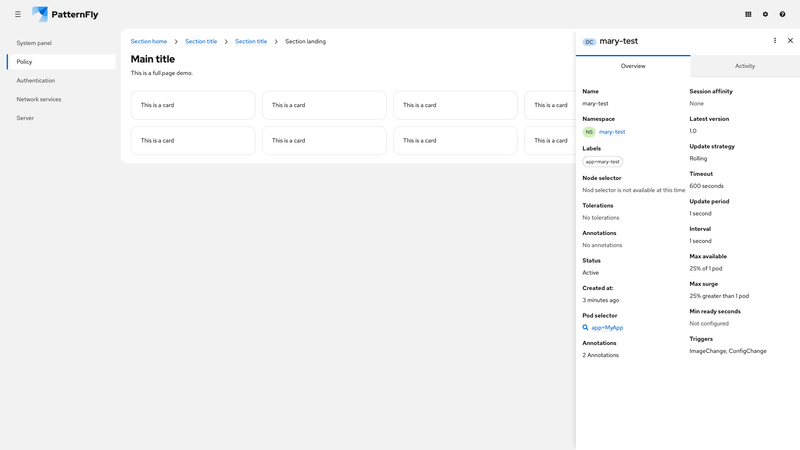Open settings gear icon in header

tap(765, 14)
